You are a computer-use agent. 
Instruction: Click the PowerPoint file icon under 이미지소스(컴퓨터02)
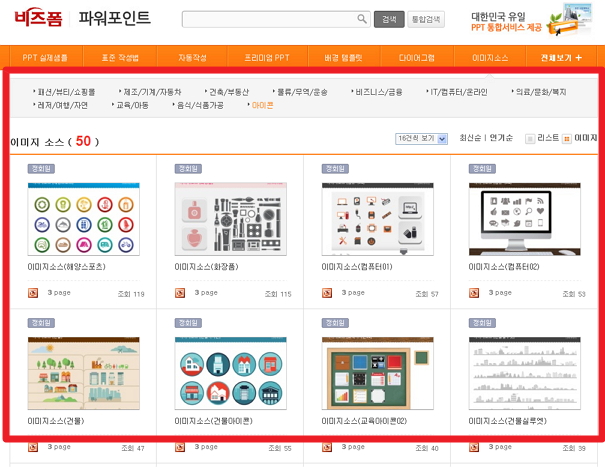[474, 293]
